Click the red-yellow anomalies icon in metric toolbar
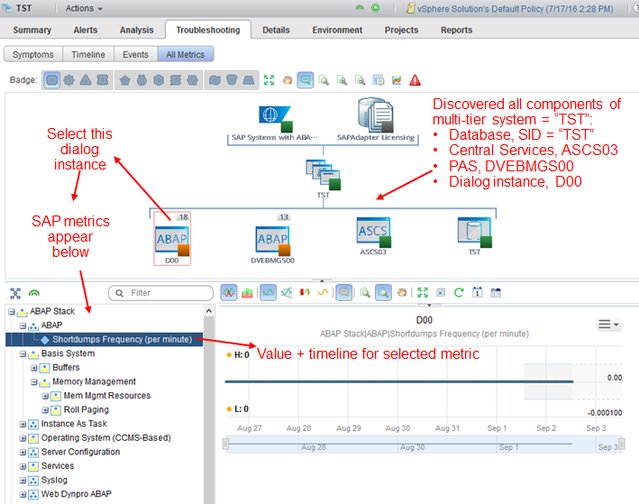The image size is (639, 504). [x=304, y=293]
